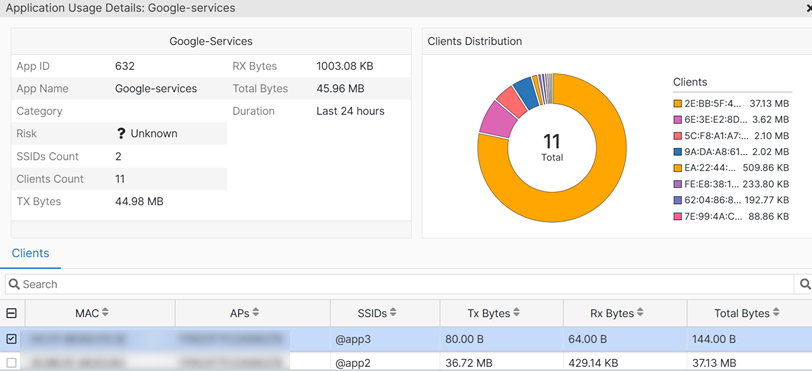This screenshot has width=812, height=371.
Task: Sort by Total Bytes column
Action: (776, 312)
